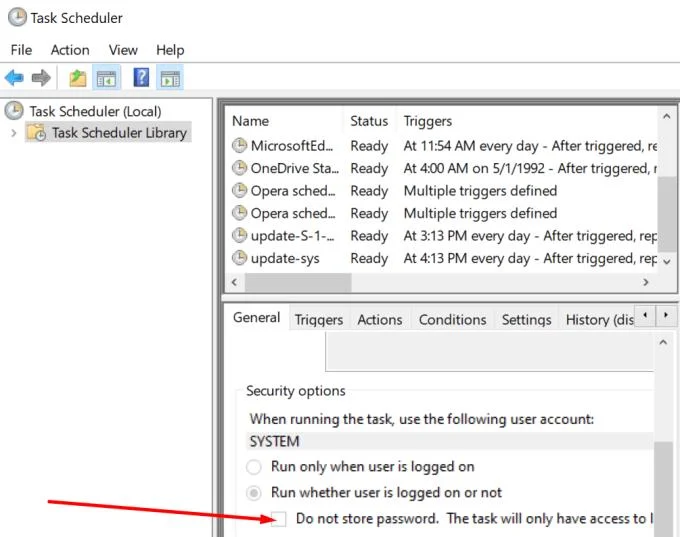
Task: Open the Help question mark icon
Action: tap(141, 78)
